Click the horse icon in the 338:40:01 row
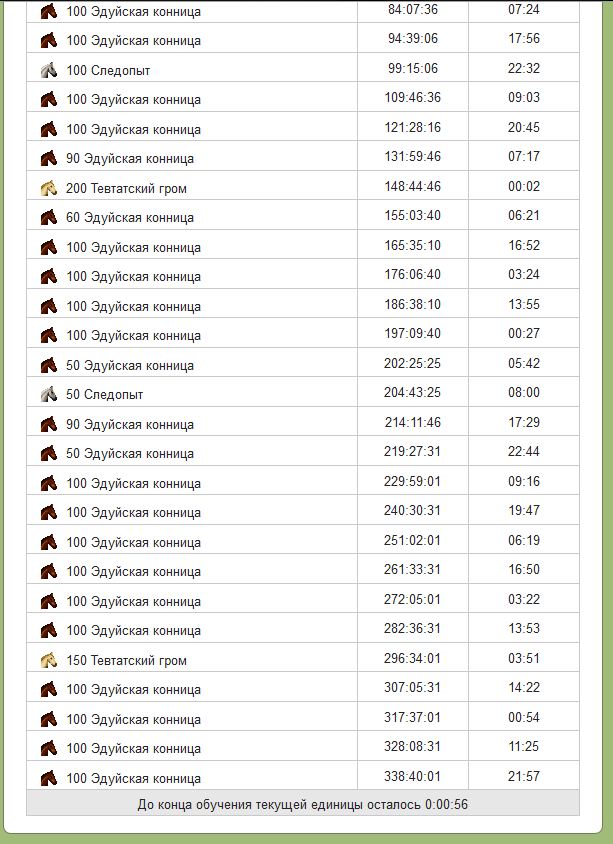Screen dimensions: 613x844 (49, 778)
